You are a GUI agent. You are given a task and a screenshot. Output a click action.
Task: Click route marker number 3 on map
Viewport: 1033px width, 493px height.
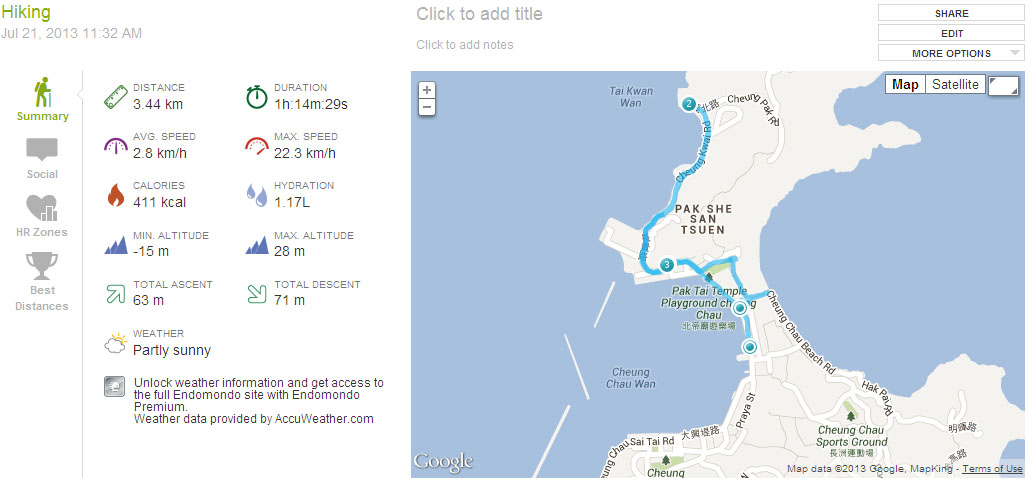click(x=667, y=265)
